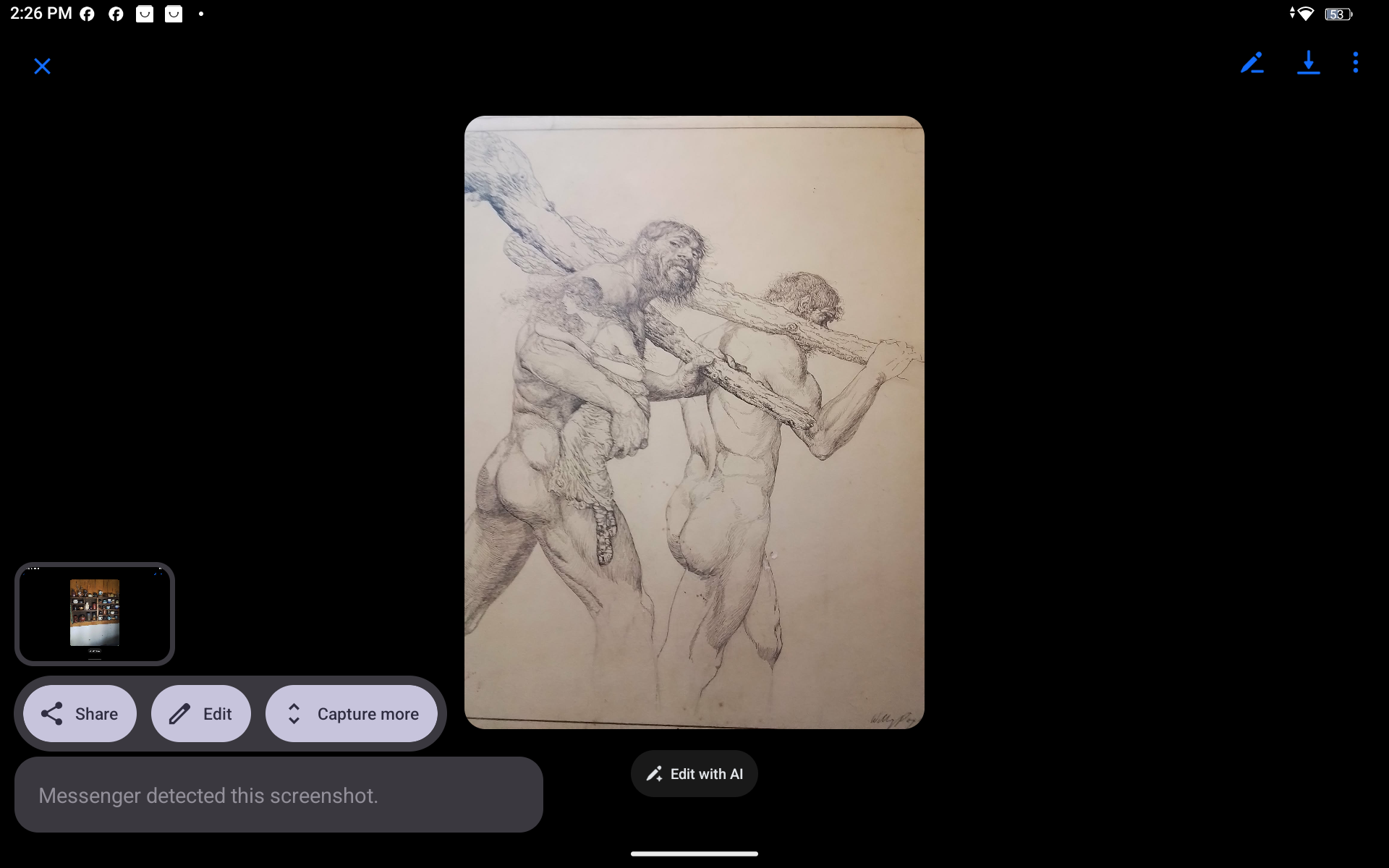This screenshot has width=1389, height=868.
Task: Share the captured screenshot
Action: tap(80, 714)
